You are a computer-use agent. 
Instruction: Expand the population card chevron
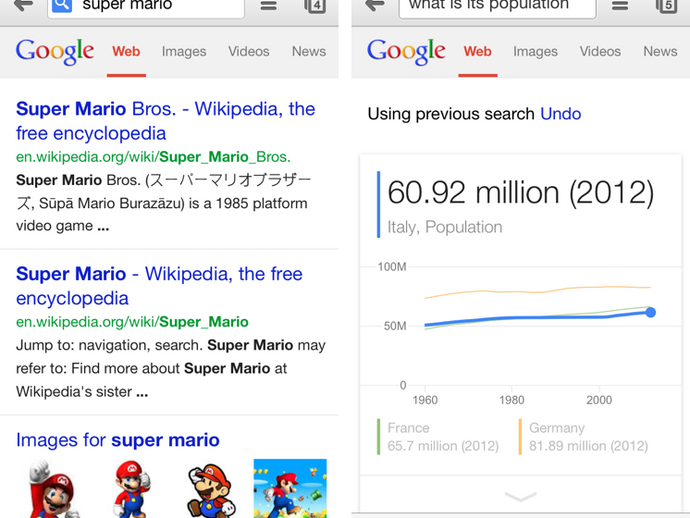(520, 496)
